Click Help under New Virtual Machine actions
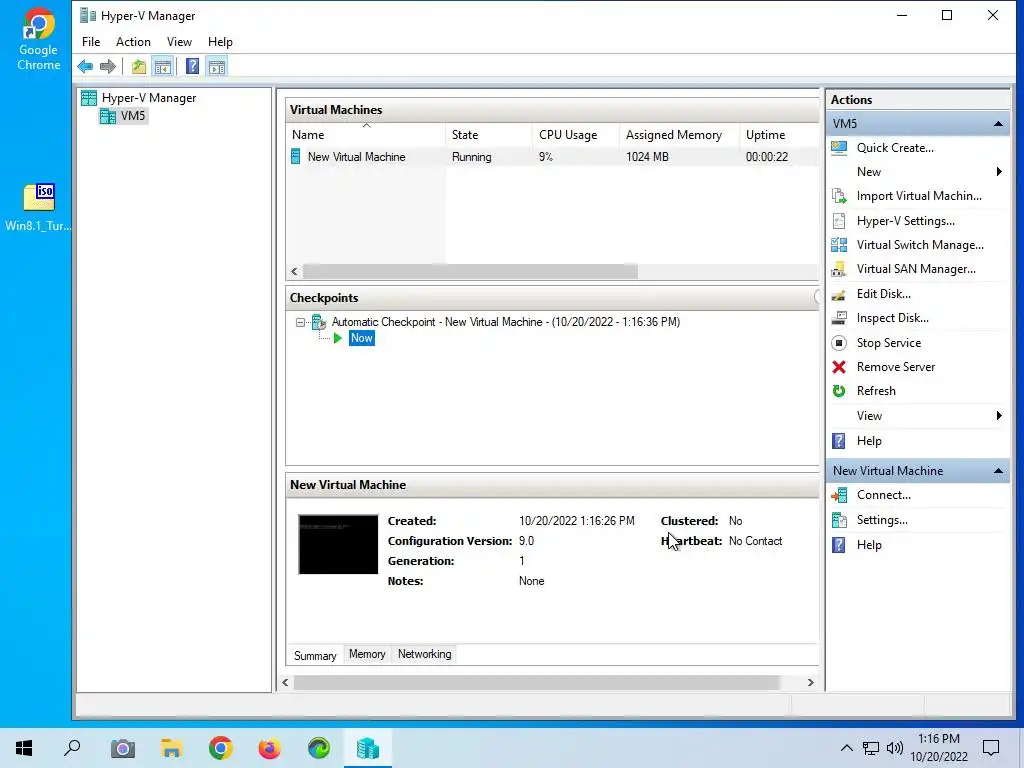 869,545
